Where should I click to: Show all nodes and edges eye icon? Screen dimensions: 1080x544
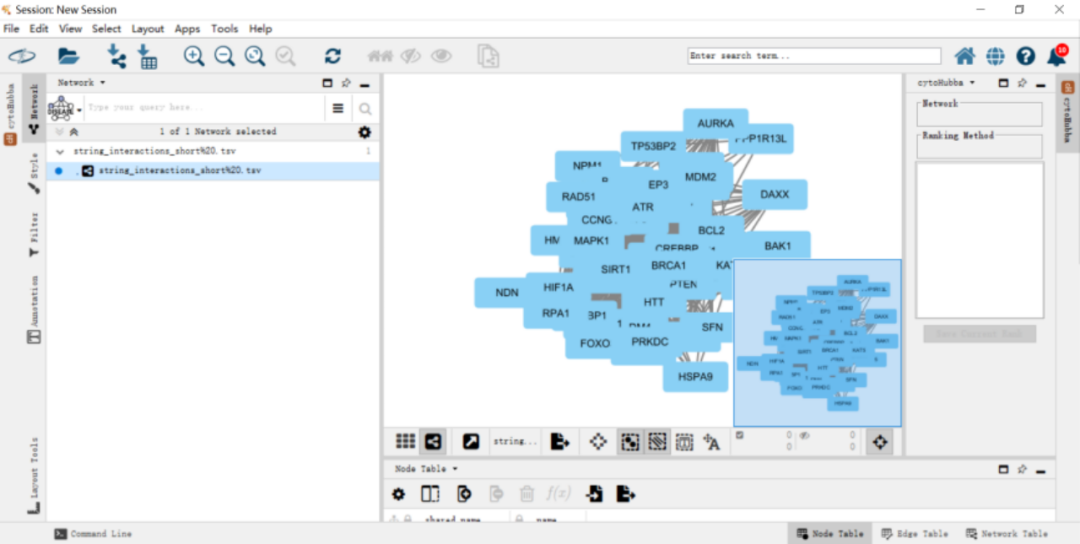coord(441,56)
